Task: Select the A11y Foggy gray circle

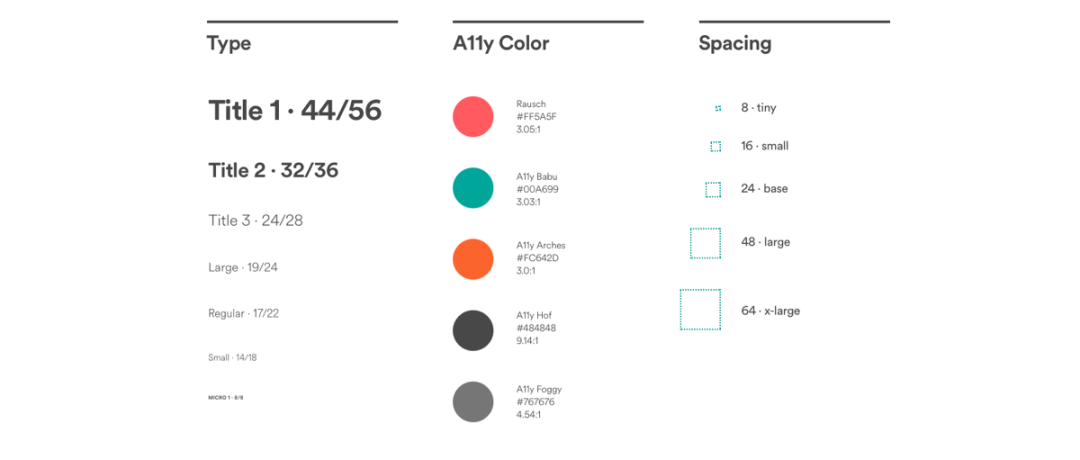Action: [x=472, y=401]
